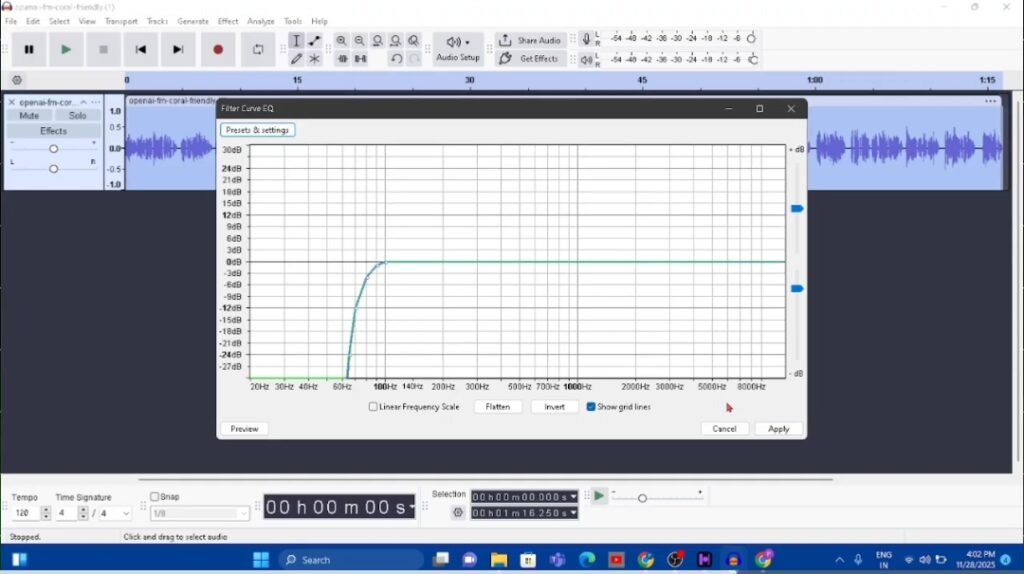
Task: Open the Presets & settings menu
Action: tap(257, 130)
